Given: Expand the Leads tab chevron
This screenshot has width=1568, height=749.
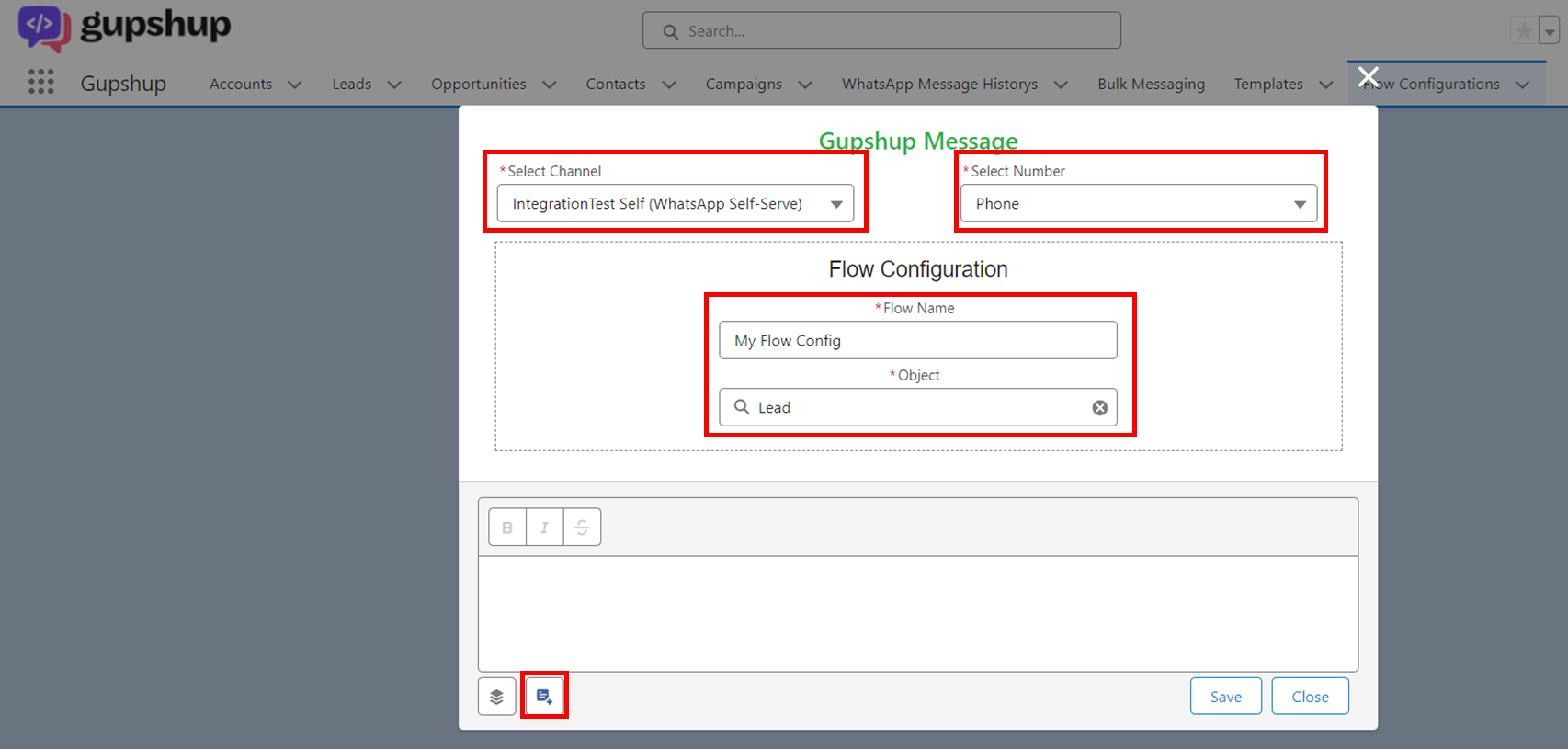Looking at the screenshot, I should pos(394,85).
